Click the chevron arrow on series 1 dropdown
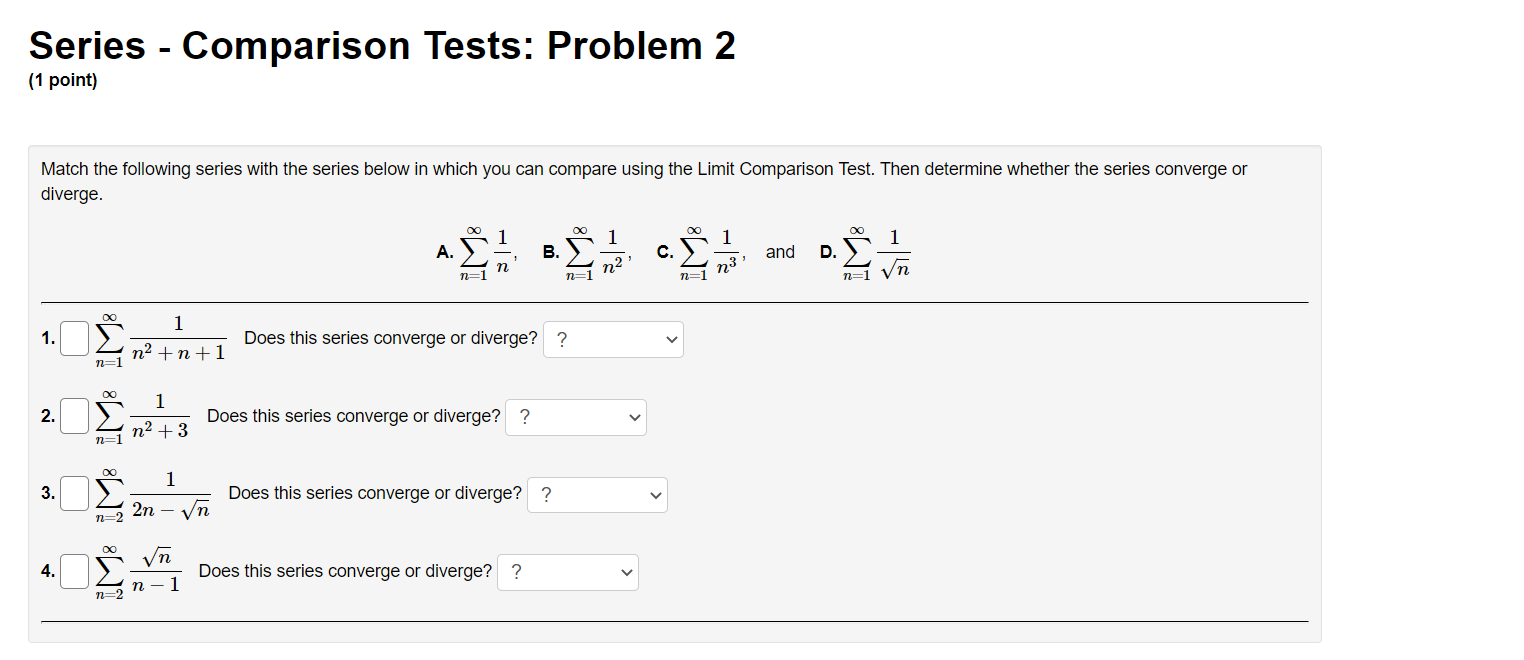 click(672, 339)
